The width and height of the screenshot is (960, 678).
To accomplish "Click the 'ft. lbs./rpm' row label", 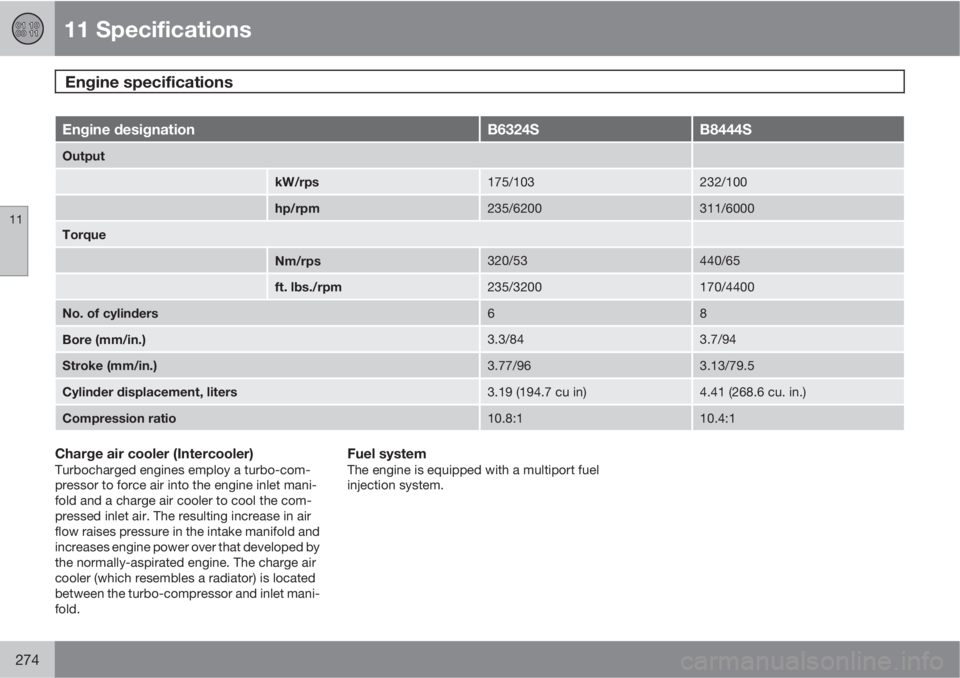I will click(x=308, y=287).
